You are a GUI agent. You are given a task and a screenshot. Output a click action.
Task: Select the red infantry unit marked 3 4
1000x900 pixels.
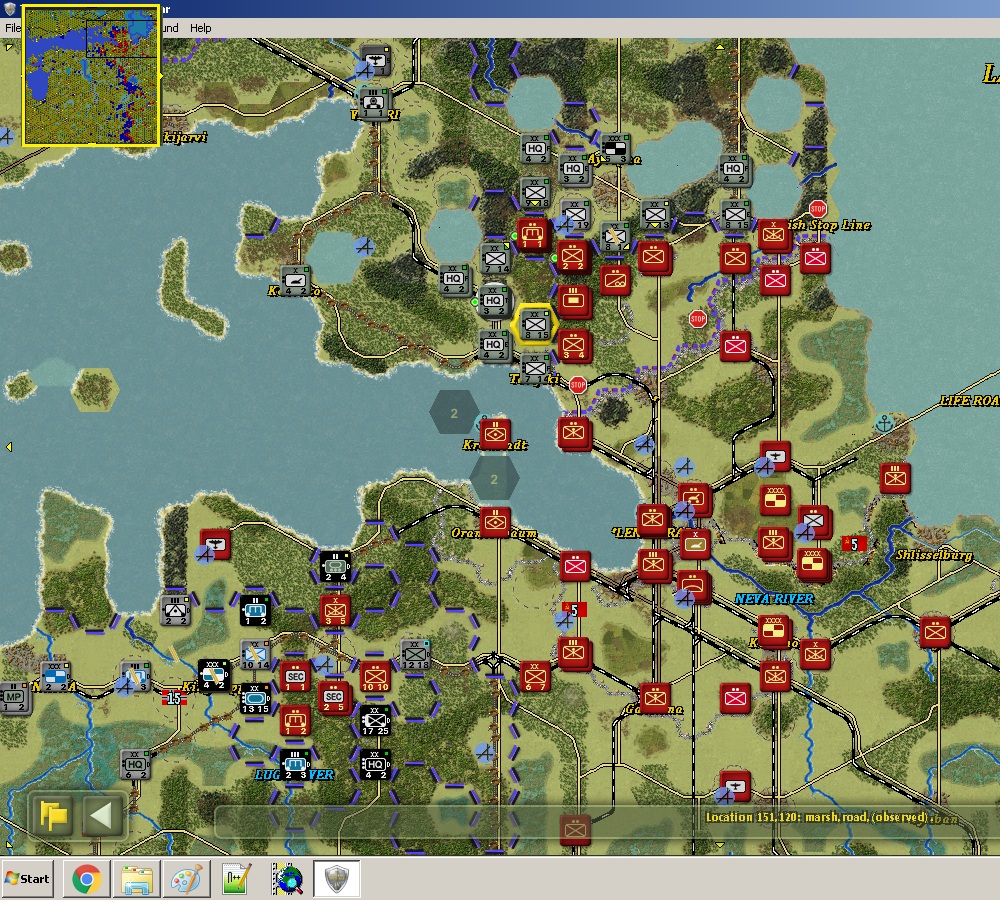(x=574, y=346)
